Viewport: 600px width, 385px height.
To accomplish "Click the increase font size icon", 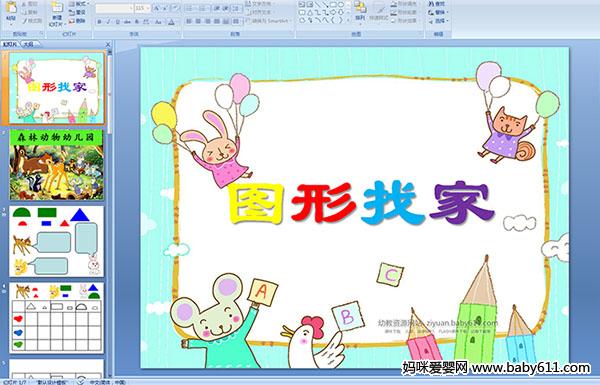I will click(157, 8).
